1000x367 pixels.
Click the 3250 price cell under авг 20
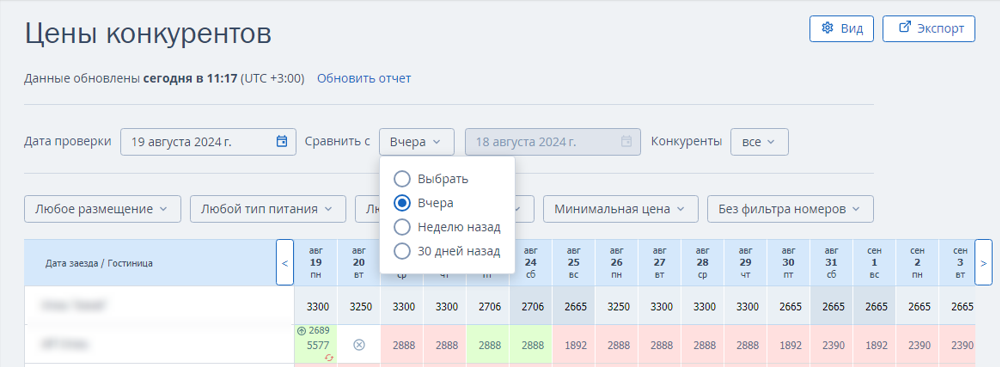point(359,306)
